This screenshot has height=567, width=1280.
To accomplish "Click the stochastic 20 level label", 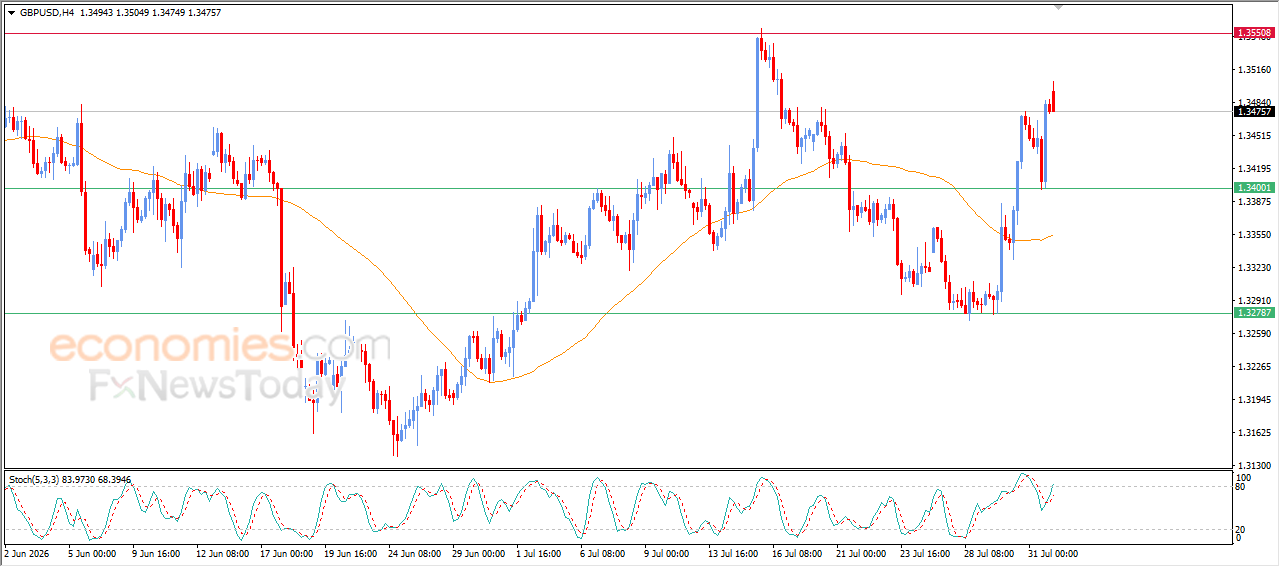I will (1240, 529).
